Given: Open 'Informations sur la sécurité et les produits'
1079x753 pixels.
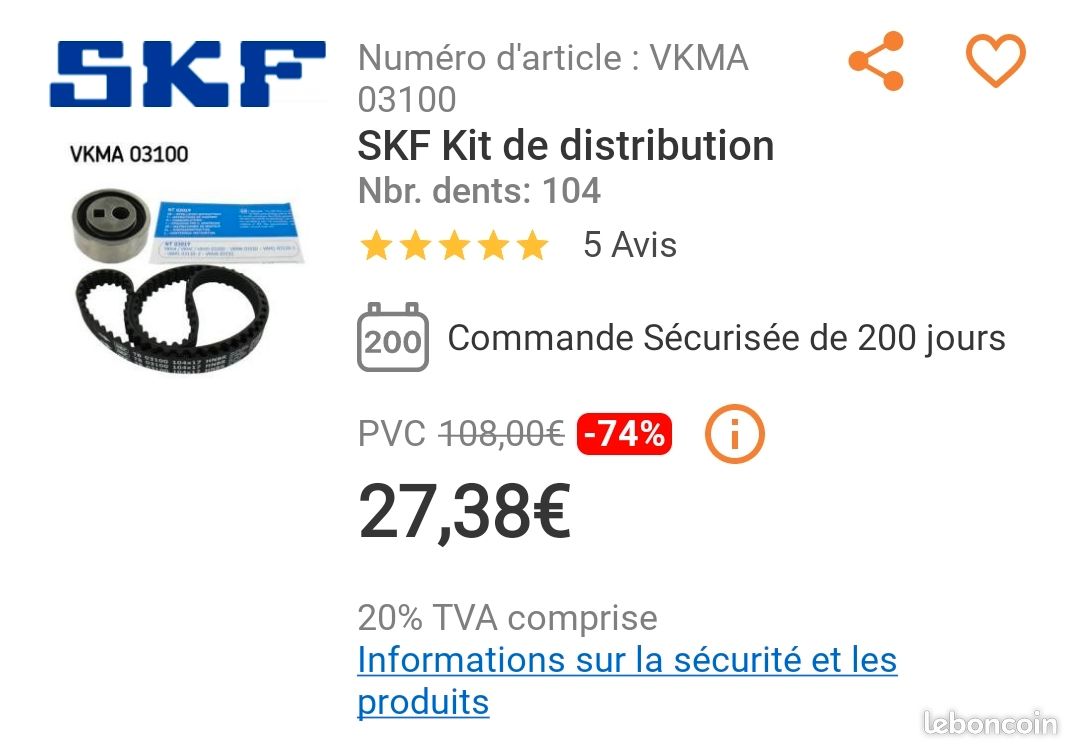Looking at the screenshot, I should 626,680.
